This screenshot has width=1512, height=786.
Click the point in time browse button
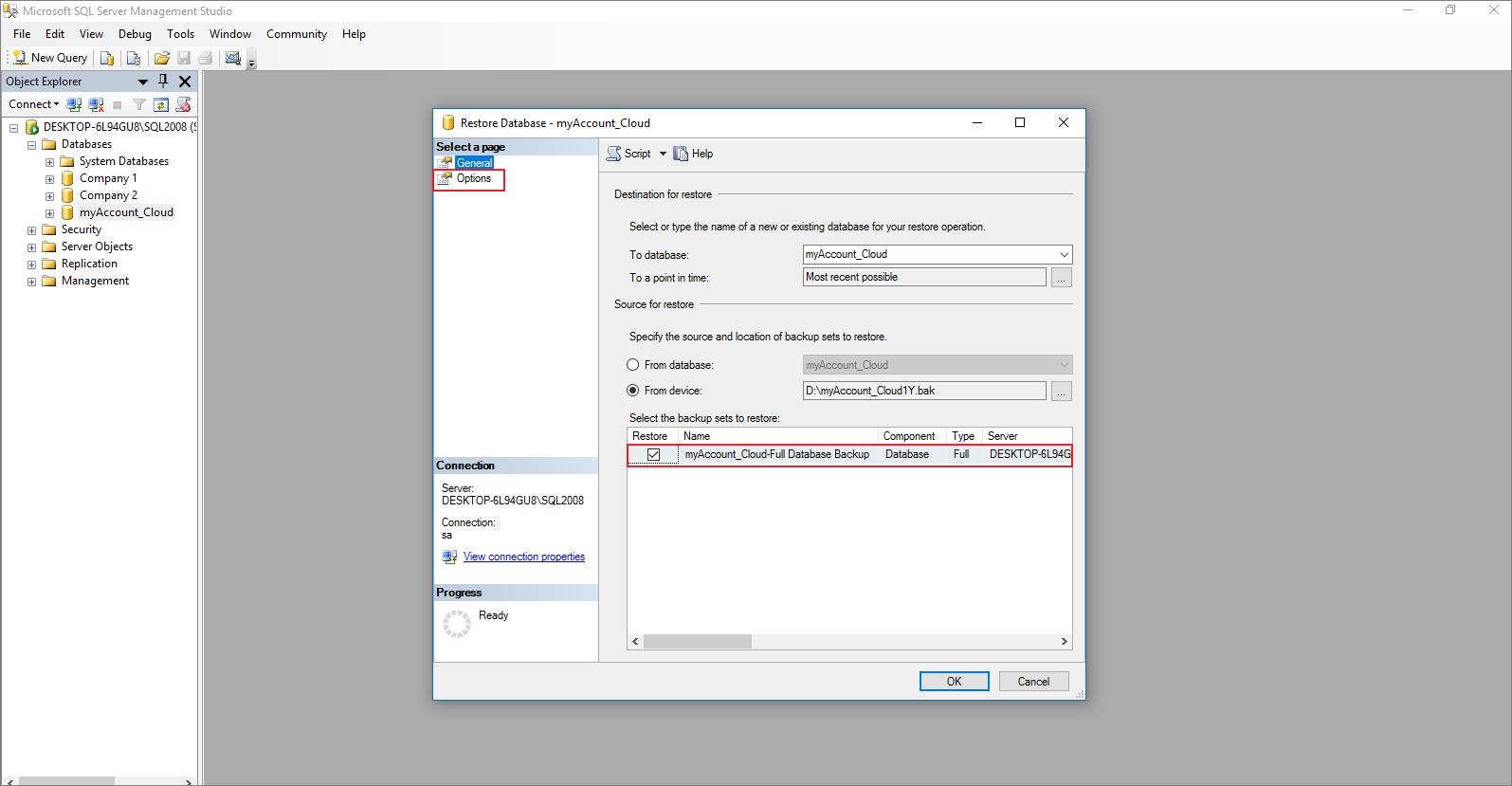coord(1062,278)
